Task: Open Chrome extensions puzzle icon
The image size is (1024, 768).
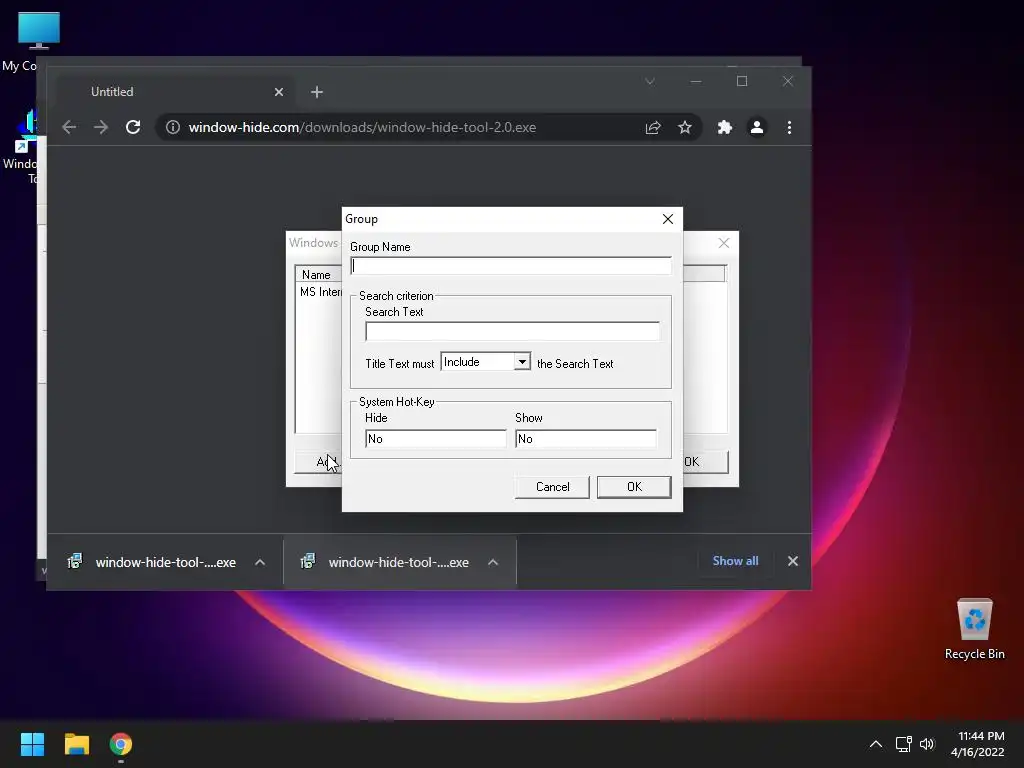Action: tap(725, 127)
